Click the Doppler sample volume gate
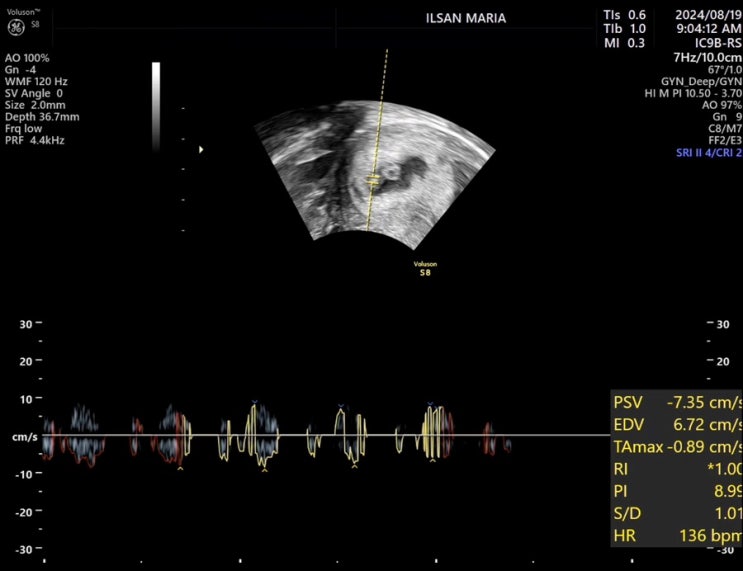Image resolution: width=743 pixels, height=571 pixels. (x=373, y=180)
